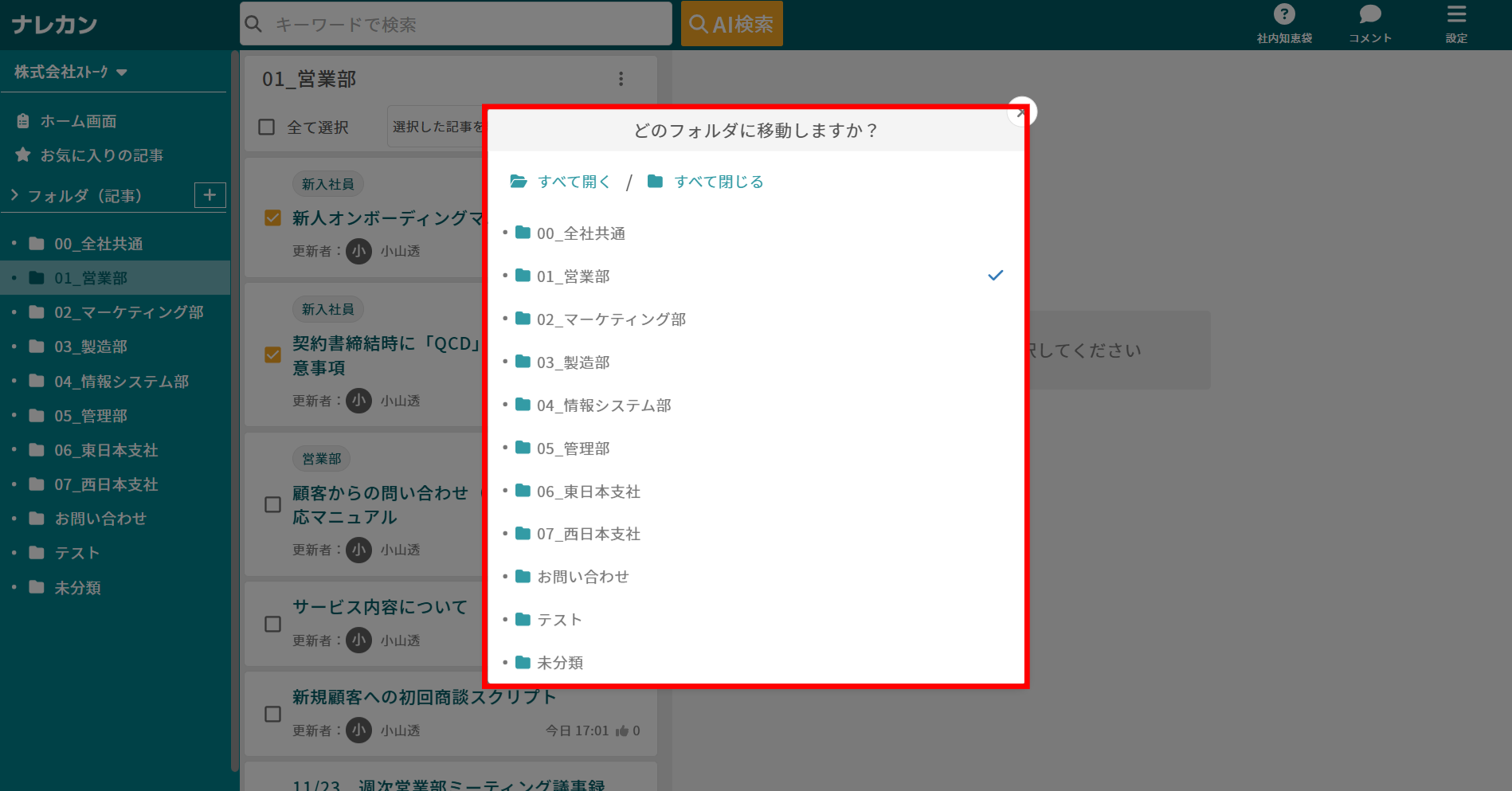This screenshot has width=1512, height=791.
Task: Click すべて閉じる to collapse folders
Action: coord(716,181)
